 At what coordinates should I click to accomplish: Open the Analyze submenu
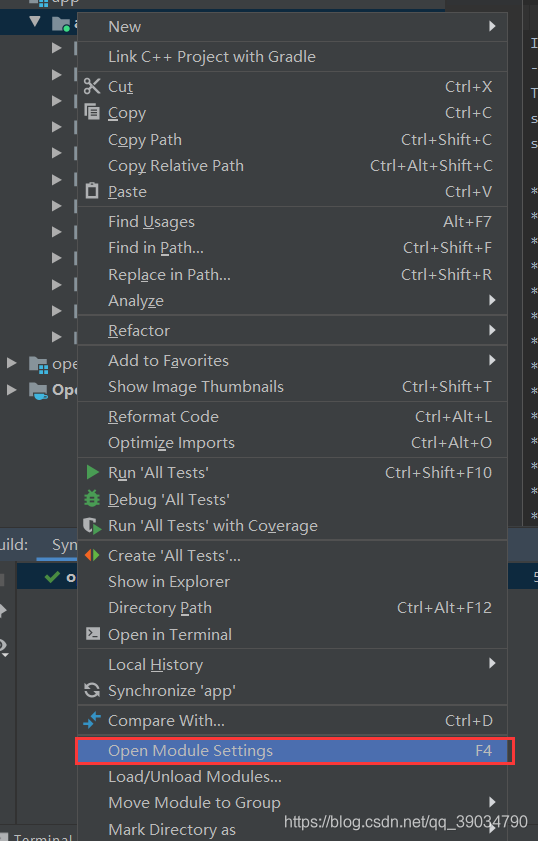coord(292,300)
